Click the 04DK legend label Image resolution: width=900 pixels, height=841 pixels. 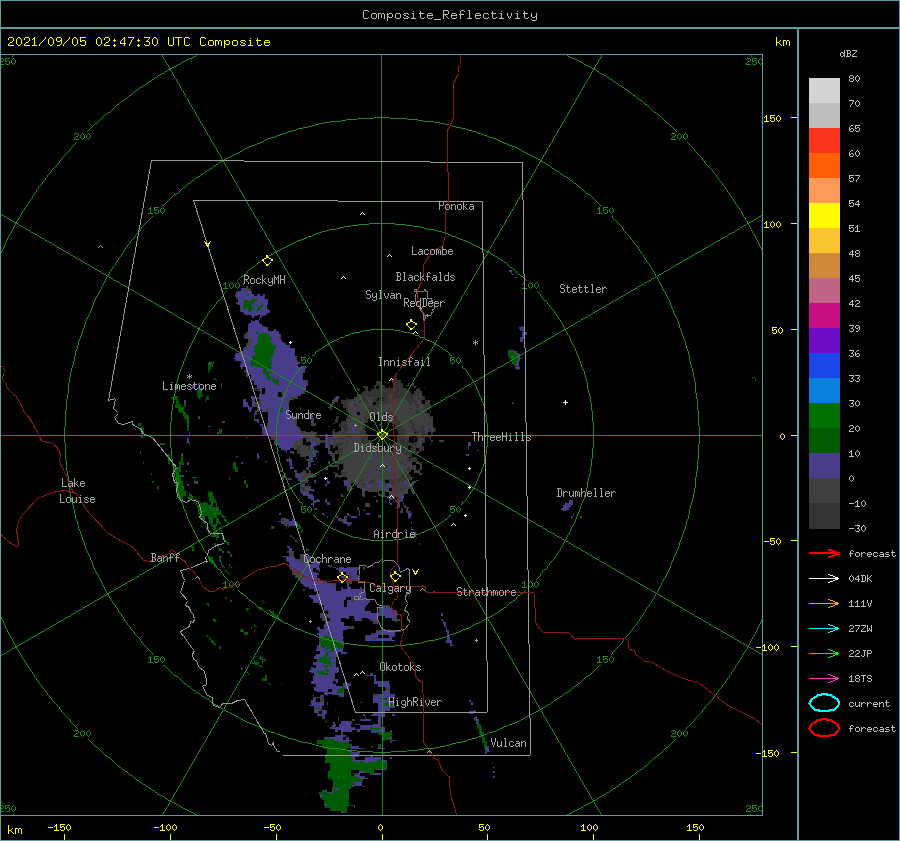point(860,579)
